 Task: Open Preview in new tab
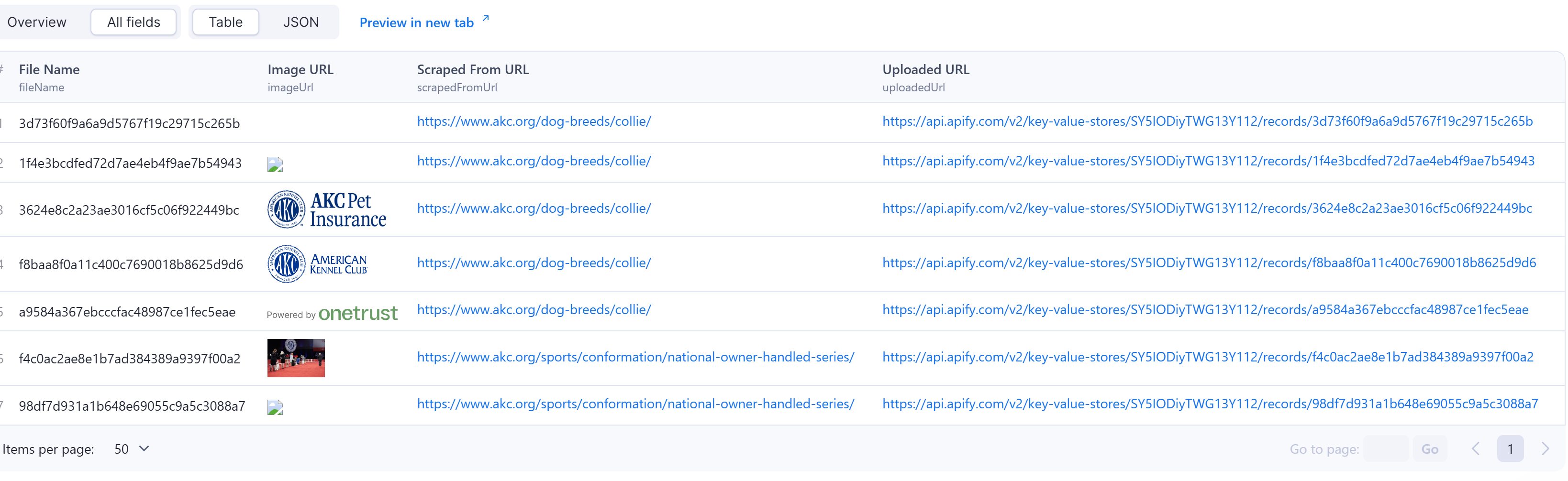416,22
